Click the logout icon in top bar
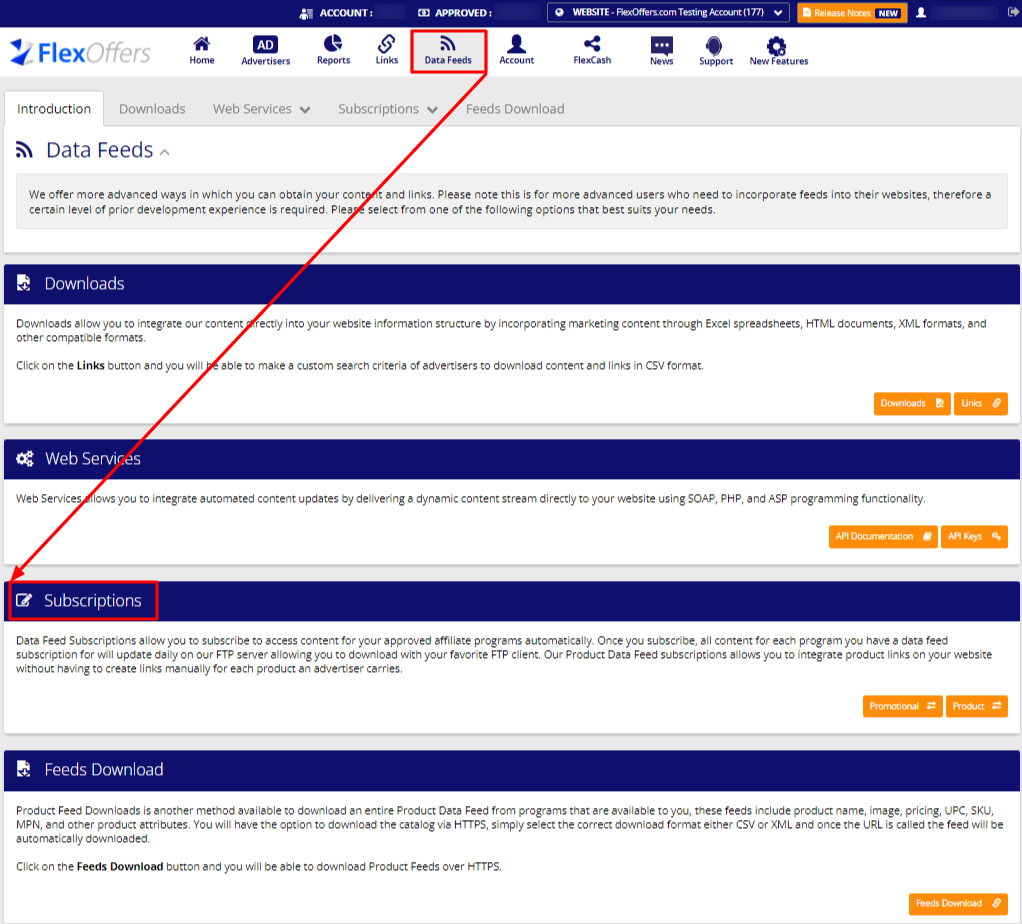 pyautogui.click(x=1012, y=12)
